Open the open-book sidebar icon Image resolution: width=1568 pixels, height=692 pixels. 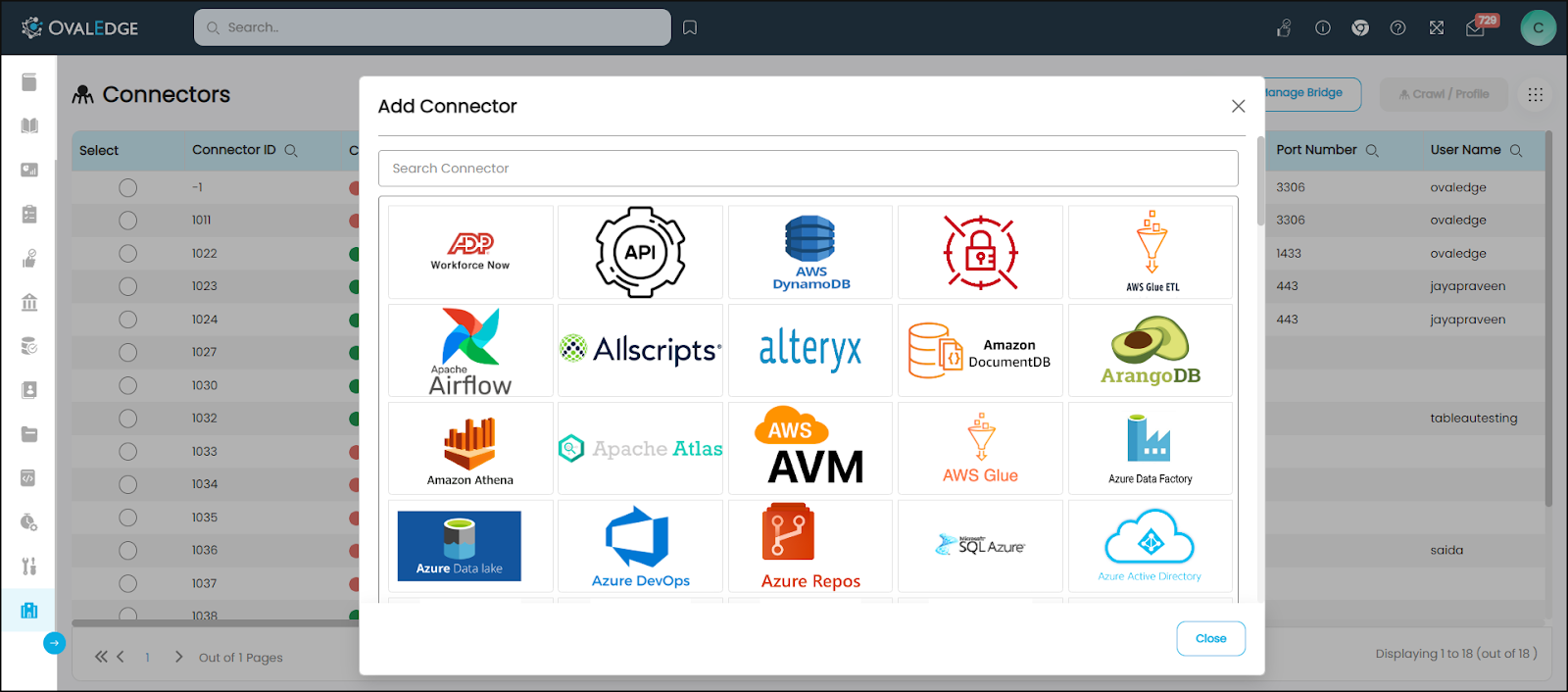(29, 125)
